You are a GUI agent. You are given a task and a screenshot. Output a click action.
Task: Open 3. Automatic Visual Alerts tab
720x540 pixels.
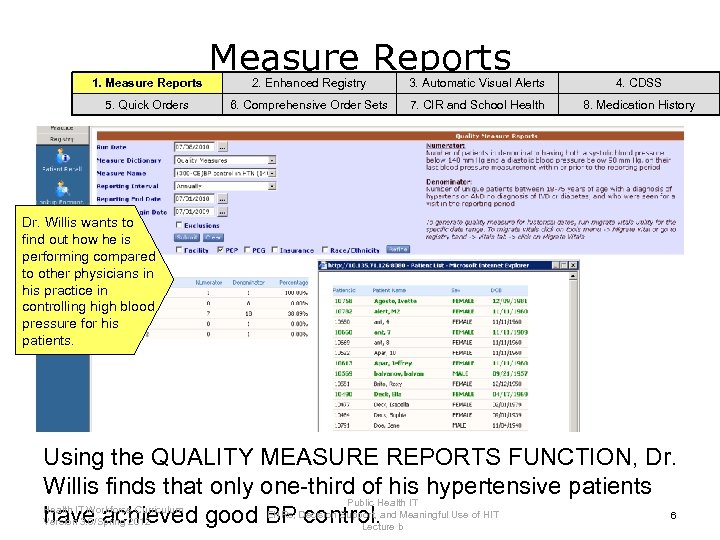477,83
